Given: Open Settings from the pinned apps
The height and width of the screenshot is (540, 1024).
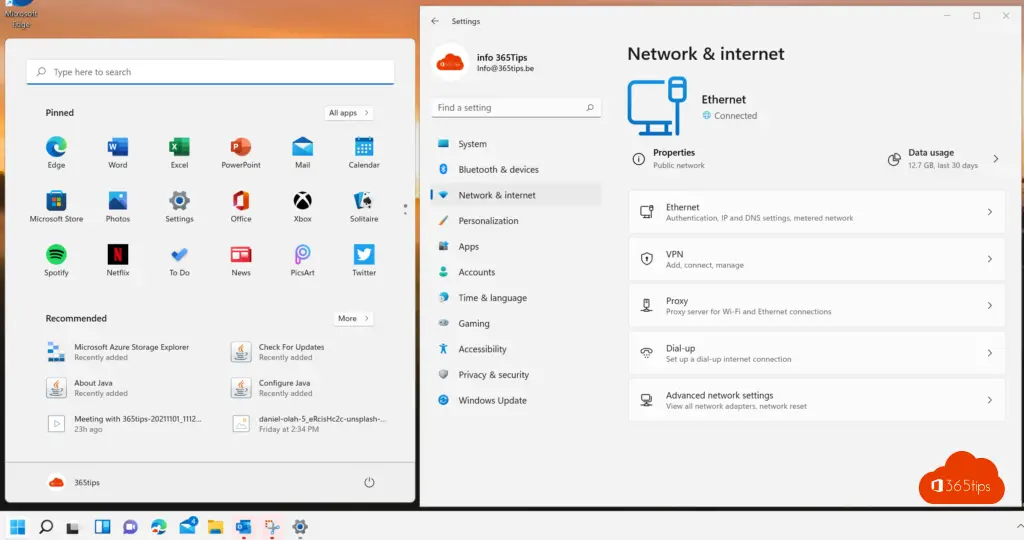Looking at the screenshot, I should coord(180,206).
